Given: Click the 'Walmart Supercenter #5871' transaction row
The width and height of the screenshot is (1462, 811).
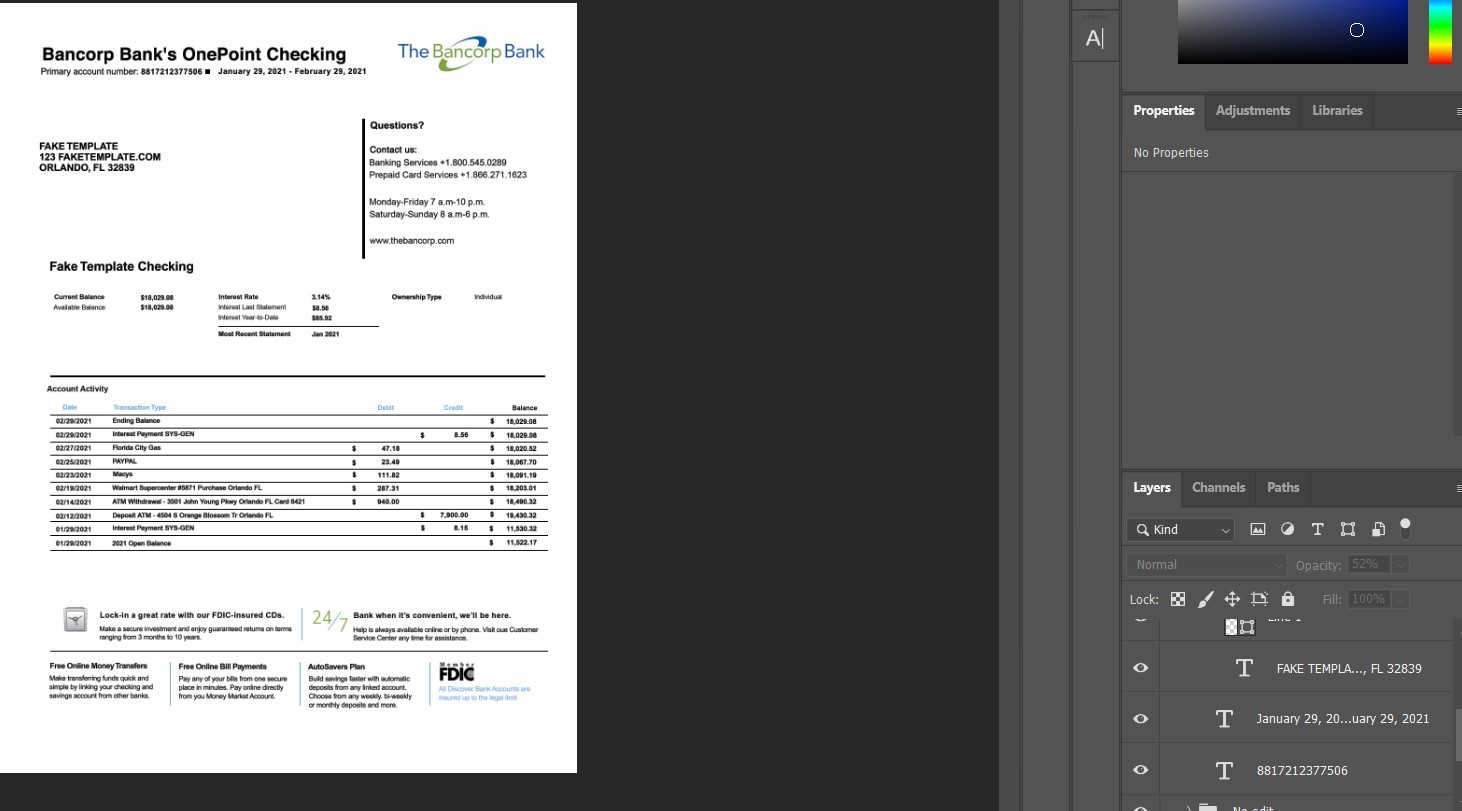Looking at the screenshot, I should tap(299, 488).
